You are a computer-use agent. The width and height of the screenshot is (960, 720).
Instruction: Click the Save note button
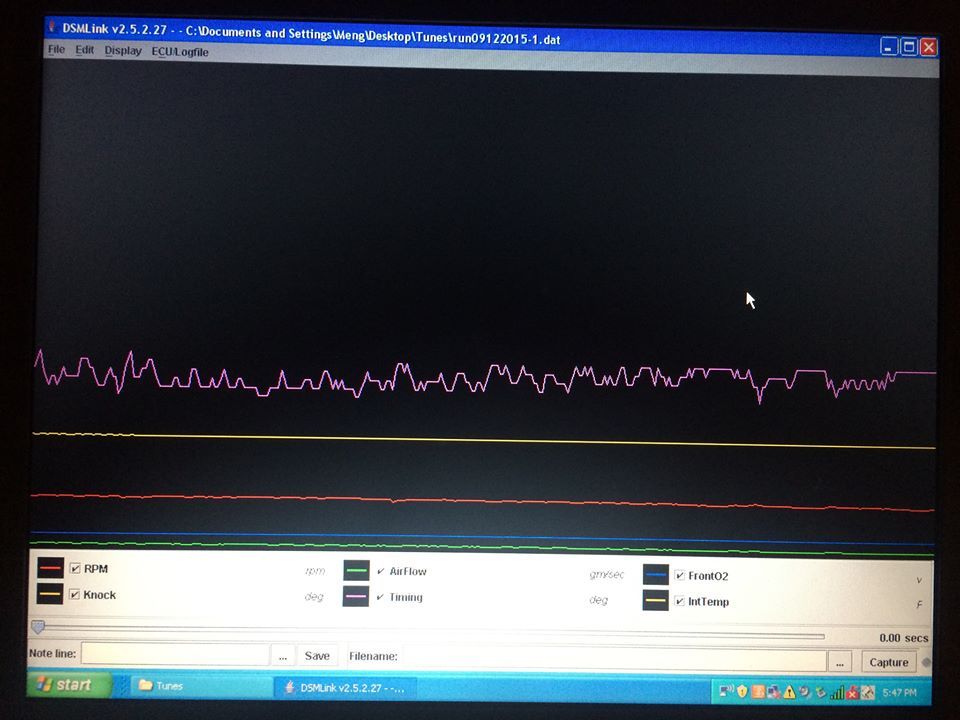coord(317,656)
